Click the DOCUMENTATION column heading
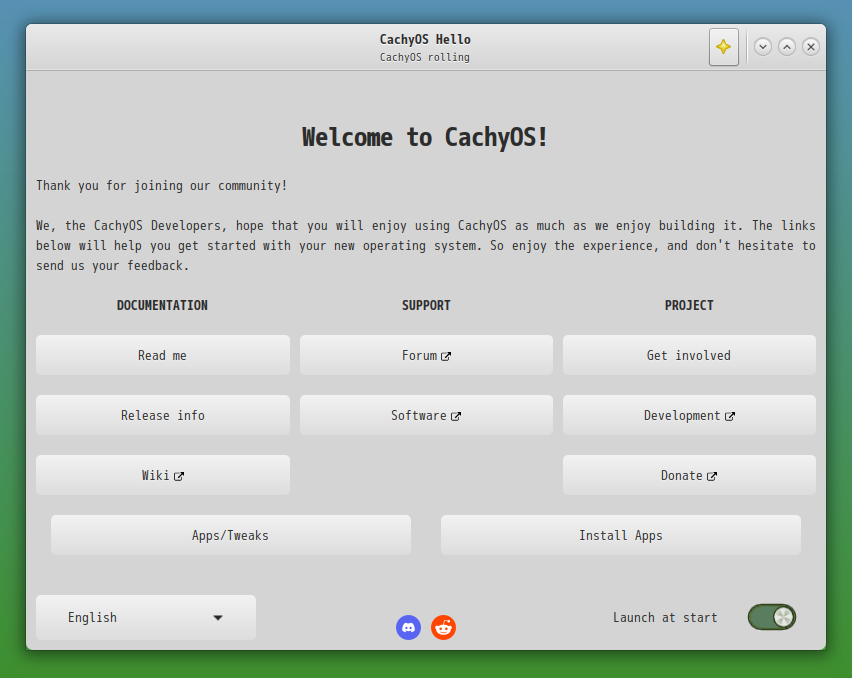This screenshot has height=678, width=852. (162, 305)
